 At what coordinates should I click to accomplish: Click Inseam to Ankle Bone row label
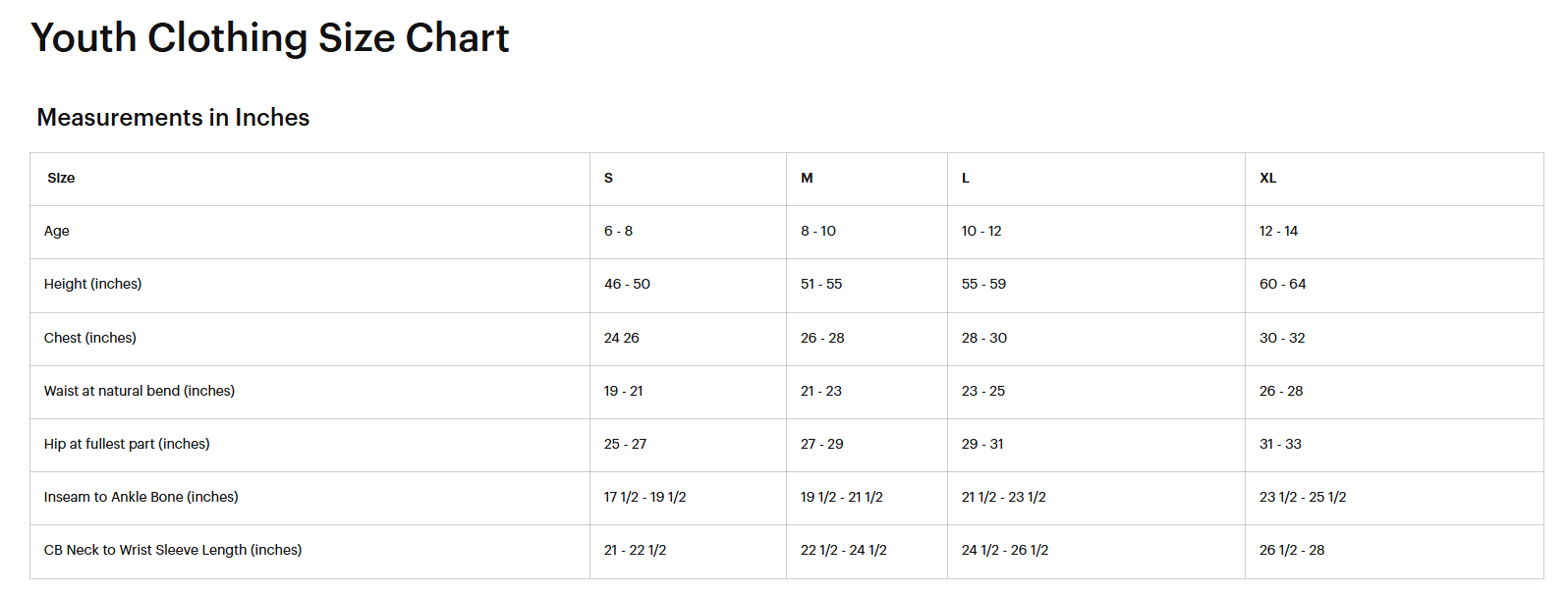point(141,497)
